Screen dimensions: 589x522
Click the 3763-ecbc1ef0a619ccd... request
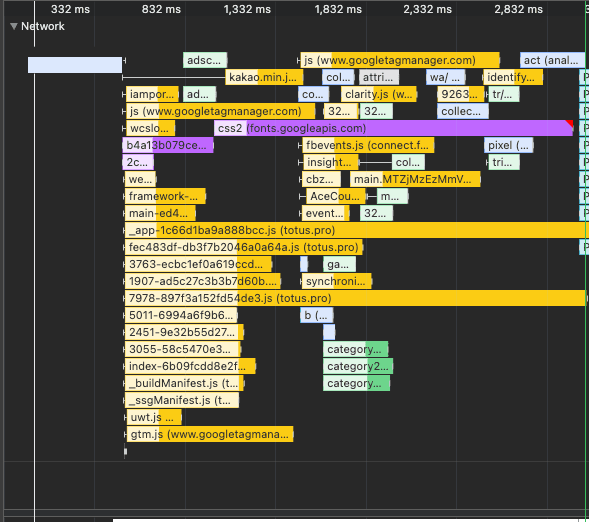198,264
